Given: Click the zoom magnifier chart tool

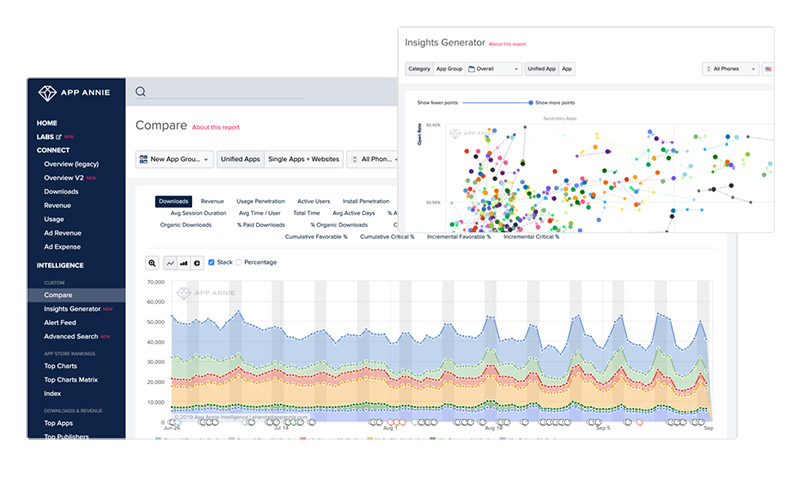Looking at the screenshot, I should point(152,263).
